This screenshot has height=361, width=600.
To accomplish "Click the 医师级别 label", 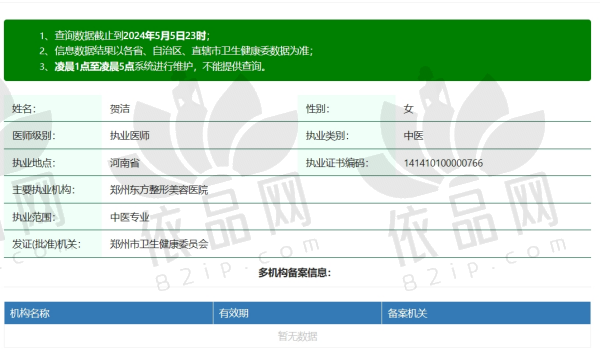I will (x=34, y=136).
